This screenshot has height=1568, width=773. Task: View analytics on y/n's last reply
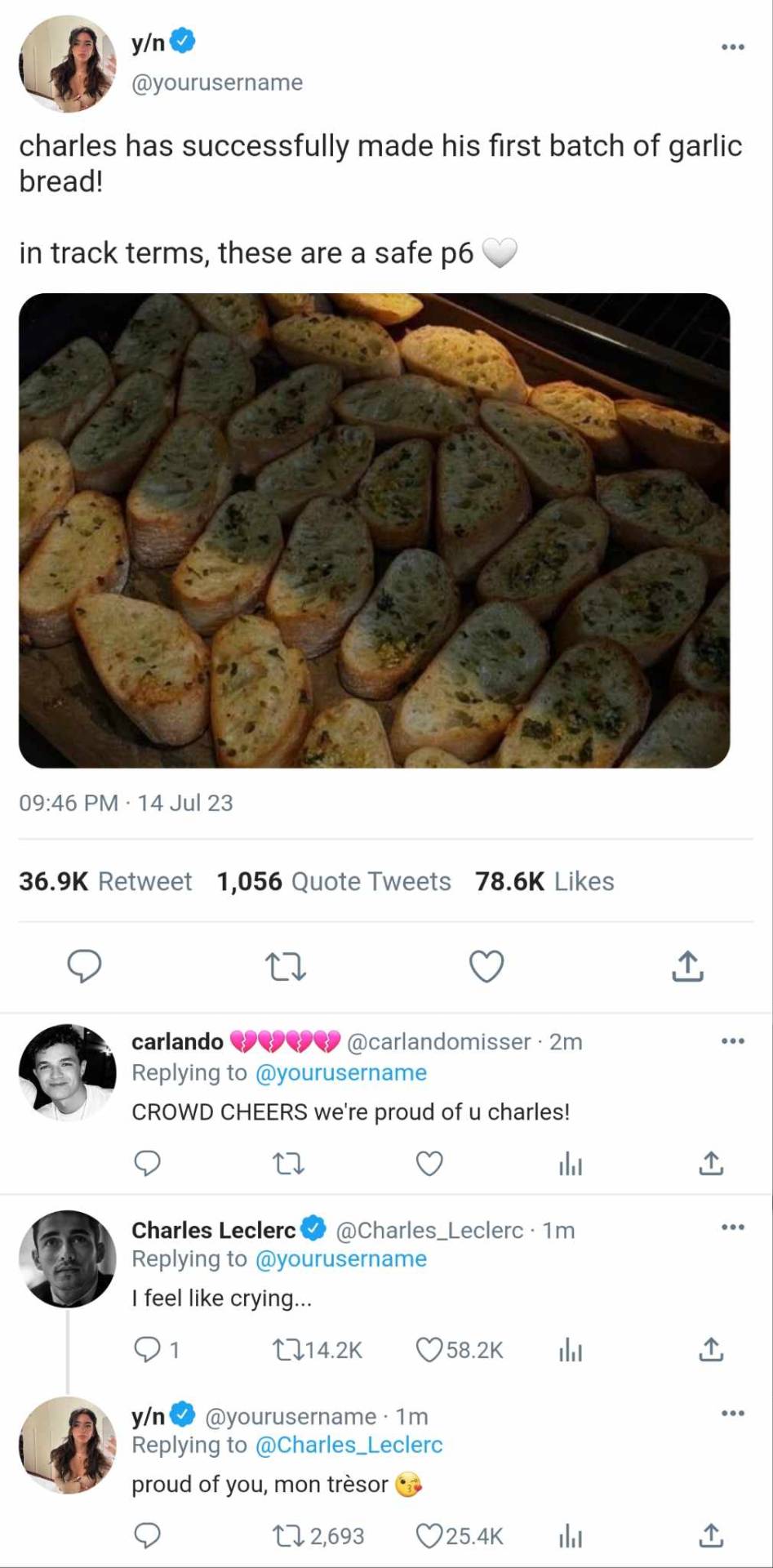tap(571, 1537)
